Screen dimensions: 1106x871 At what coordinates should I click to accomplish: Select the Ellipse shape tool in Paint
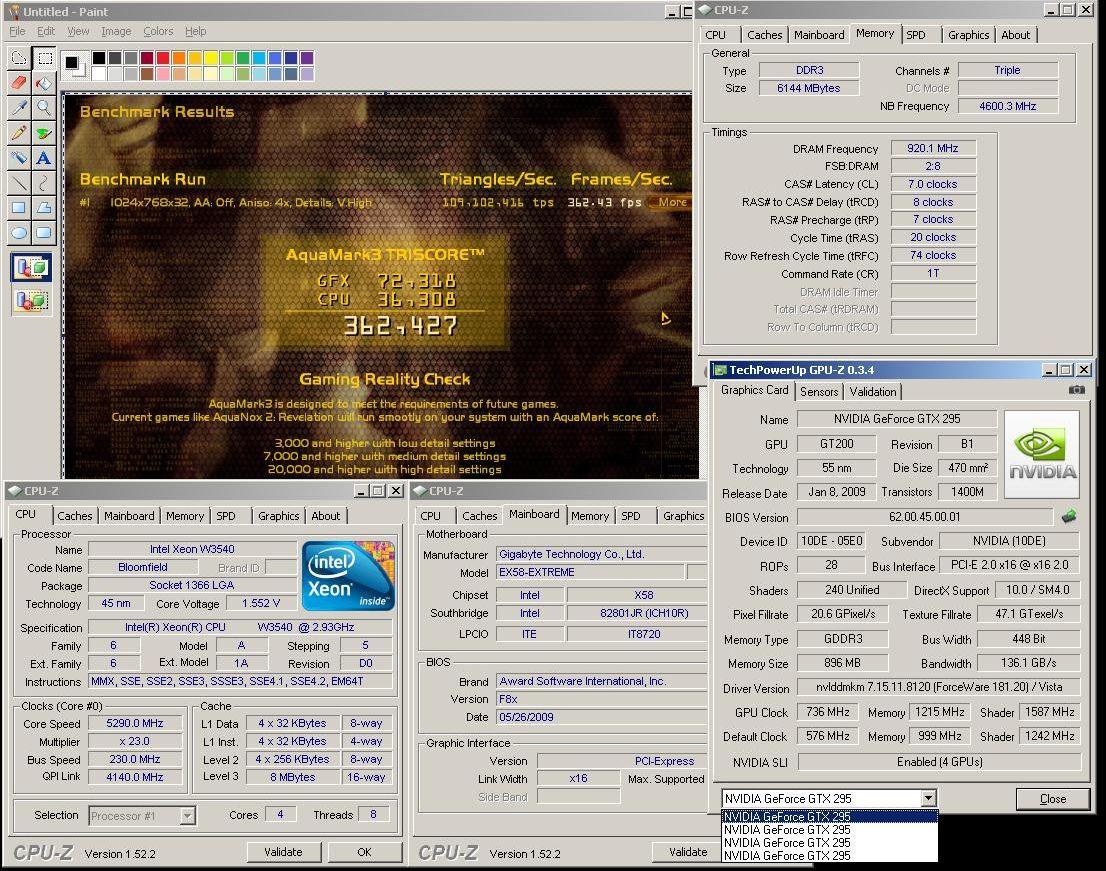click(19, 232)
